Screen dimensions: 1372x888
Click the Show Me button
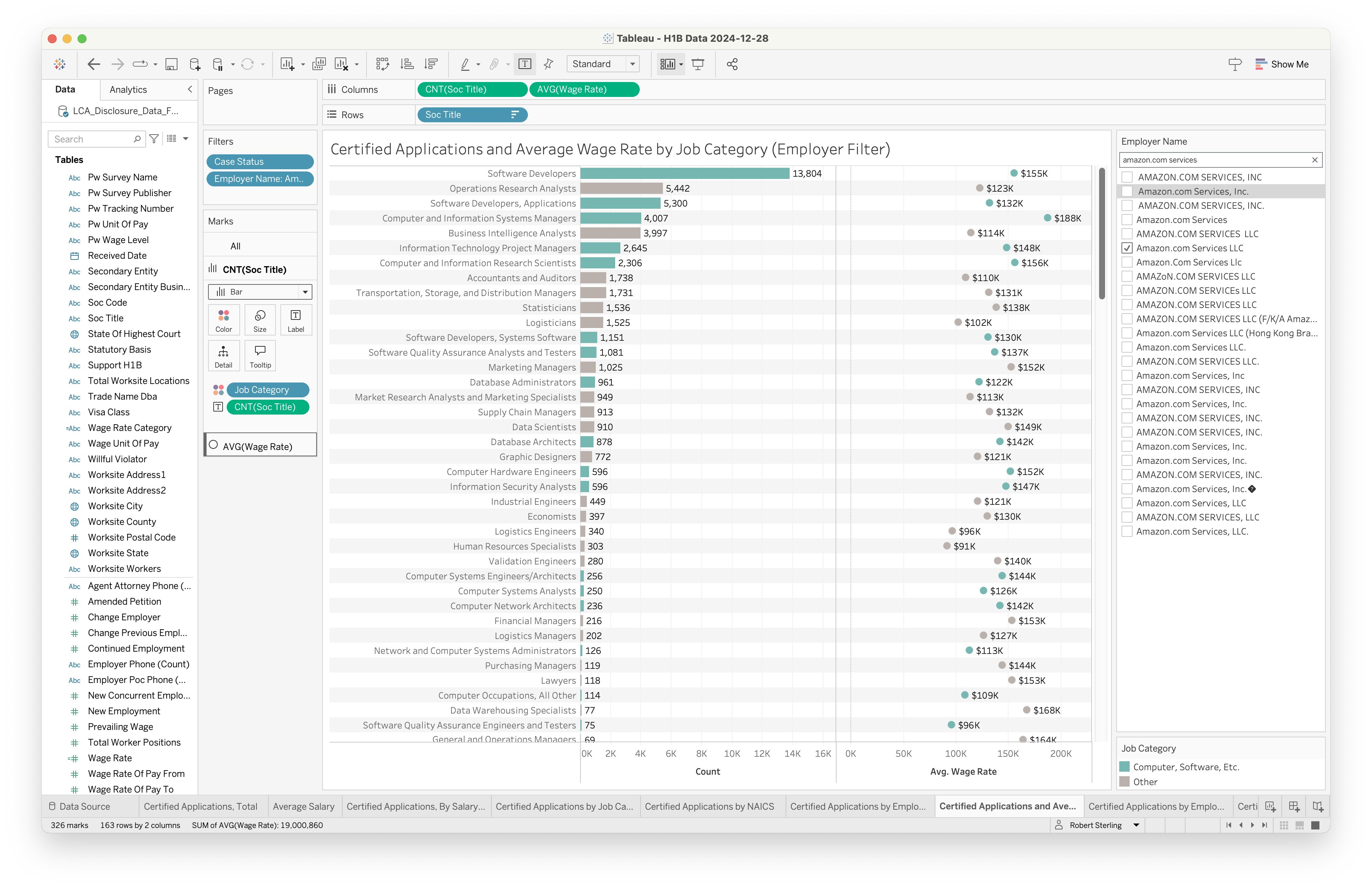1282,64
